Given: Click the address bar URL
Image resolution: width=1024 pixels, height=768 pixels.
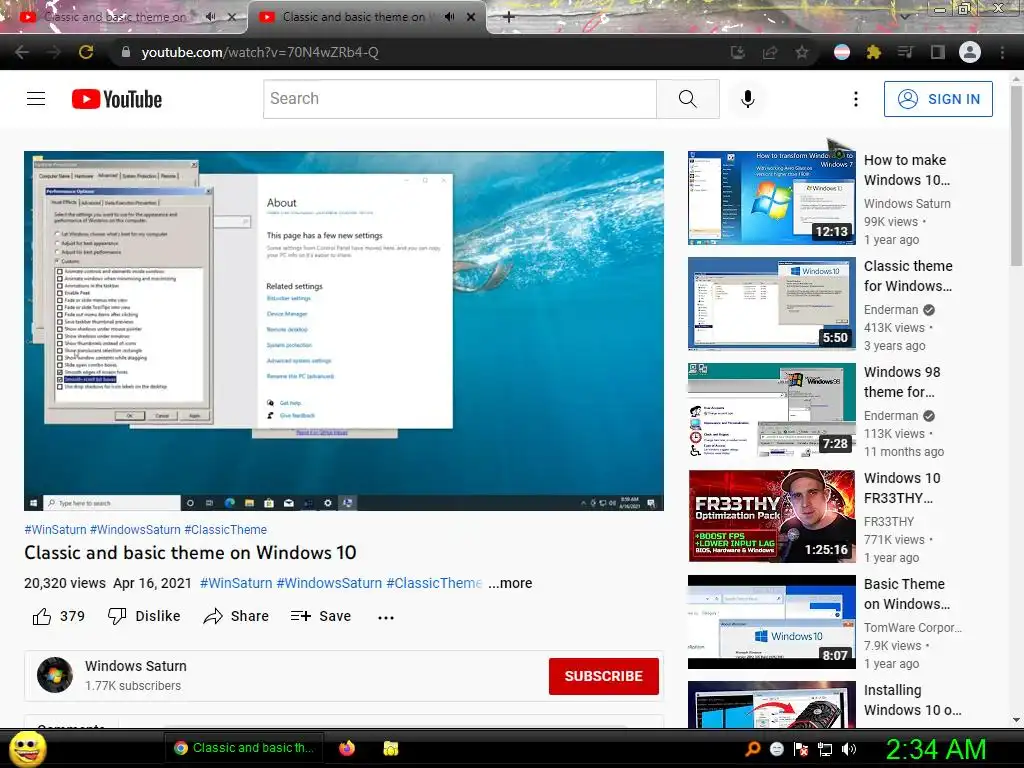Looking at the screenshot, I should (x=260, y=52).
